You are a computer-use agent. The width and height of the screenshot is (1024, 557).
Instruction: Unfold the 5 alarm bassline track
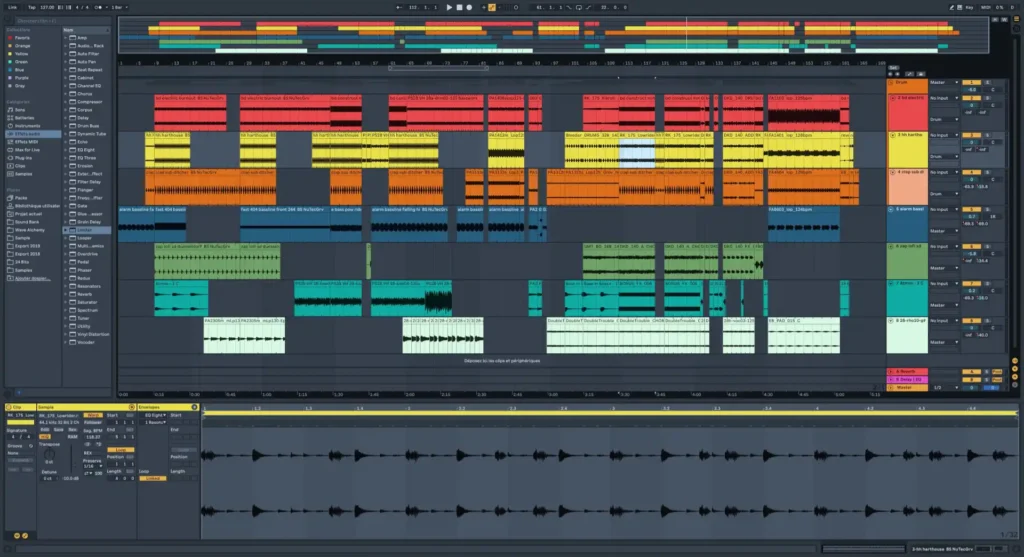(x=891, y=210)
